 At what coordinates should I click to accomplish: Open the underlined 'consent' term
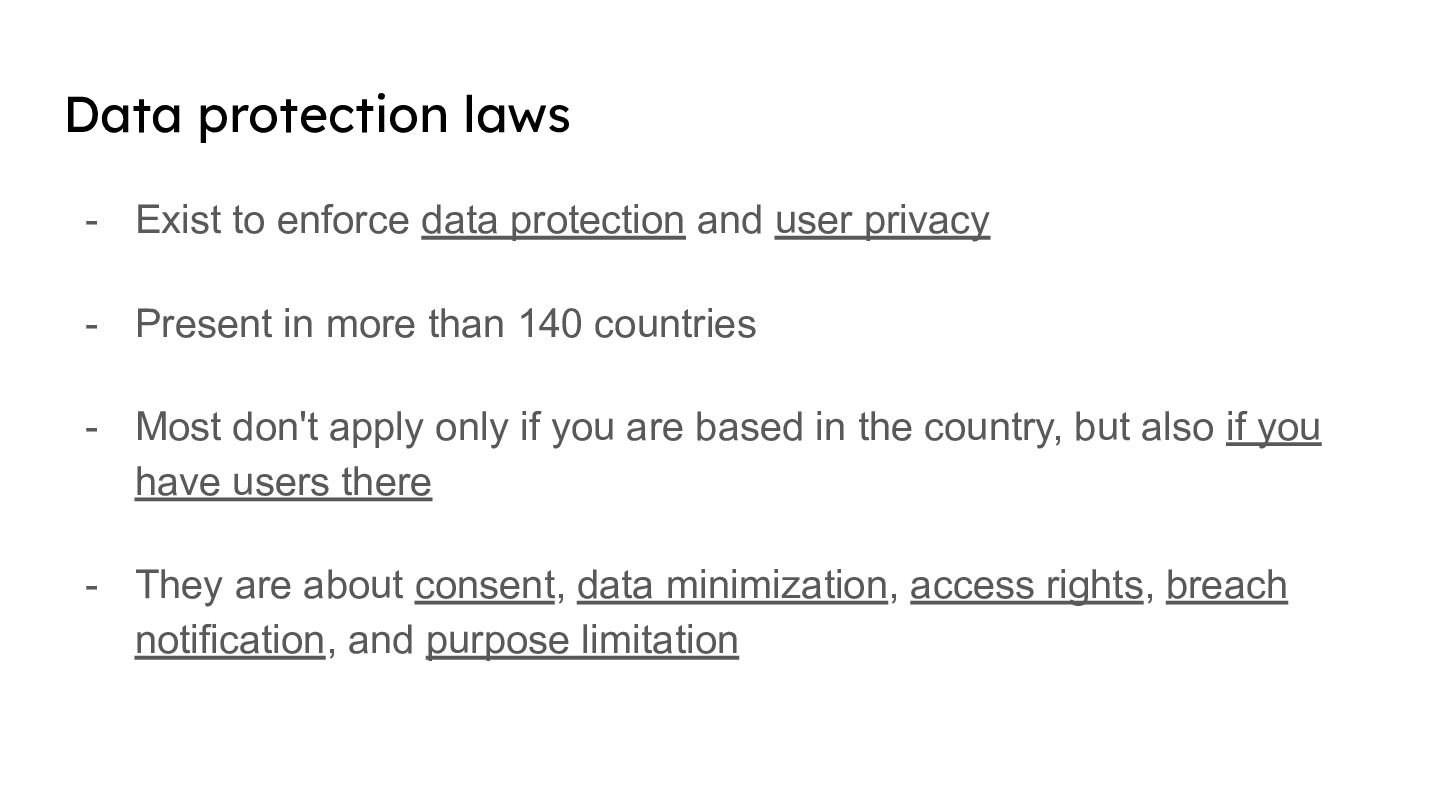coord(484,585)
